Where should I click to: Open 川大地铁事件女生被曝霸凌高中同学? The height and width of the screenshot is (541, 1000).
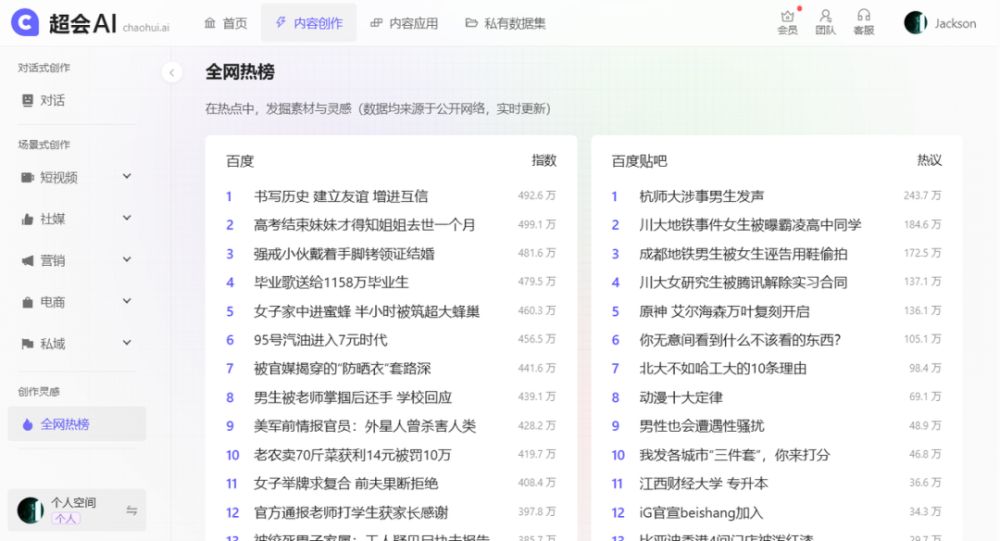click(x=750, y=225)
